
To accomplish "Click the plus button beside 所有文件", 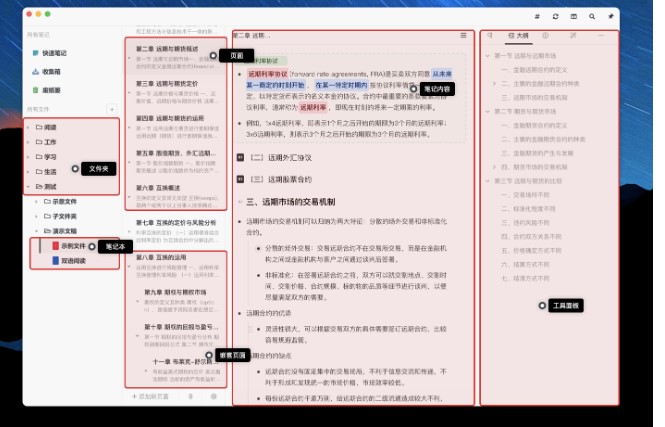I will pyautogui.click(x=111, y=108).
